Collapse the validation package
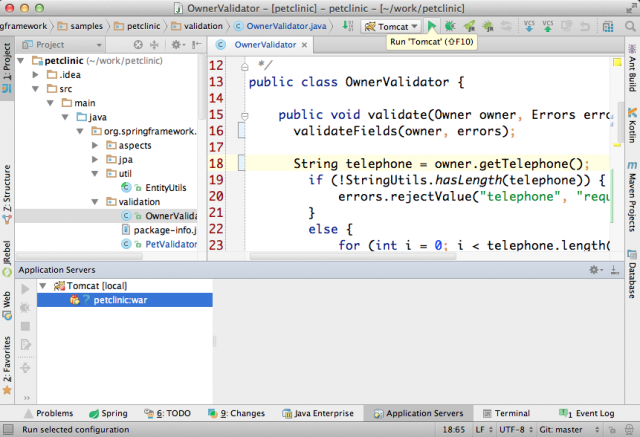 (x=95, y=202)
